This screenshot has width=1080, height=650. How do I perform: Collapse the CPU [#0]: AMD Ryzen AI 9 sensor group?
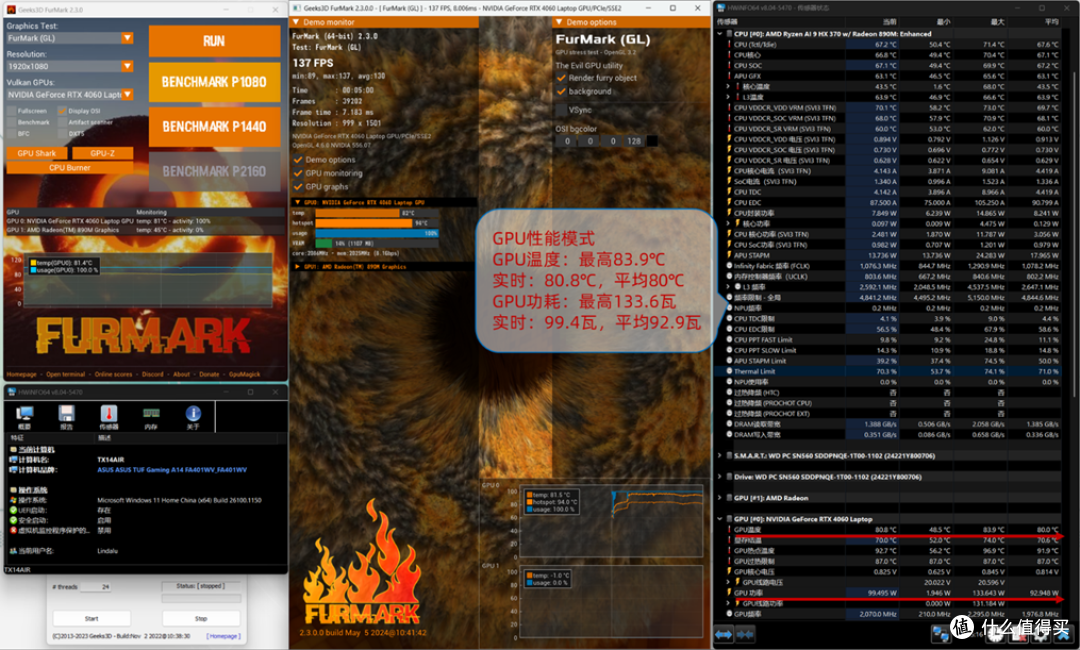720,34
